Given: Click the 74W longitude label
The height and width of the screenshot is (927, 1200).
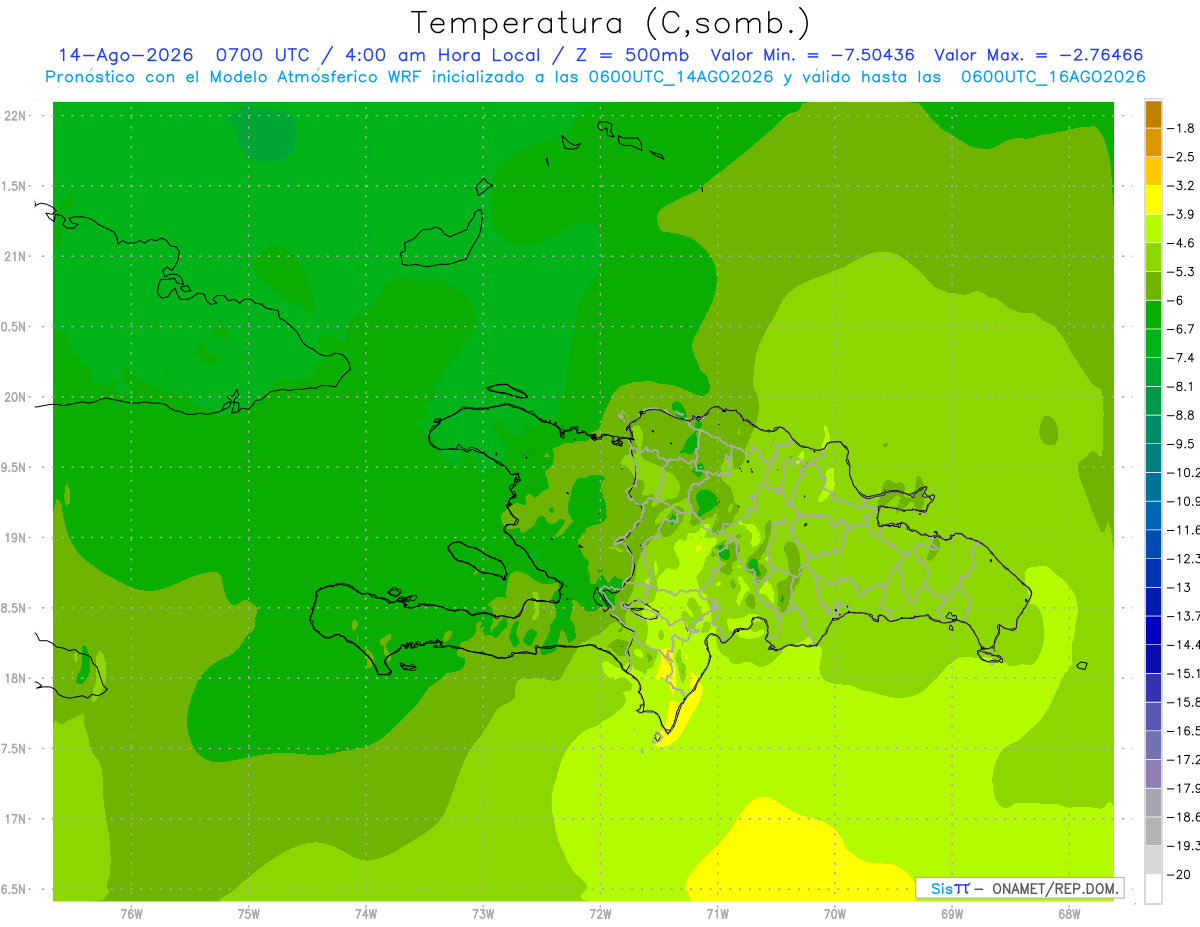Looking at the screenshot, I should click(366, 913).
